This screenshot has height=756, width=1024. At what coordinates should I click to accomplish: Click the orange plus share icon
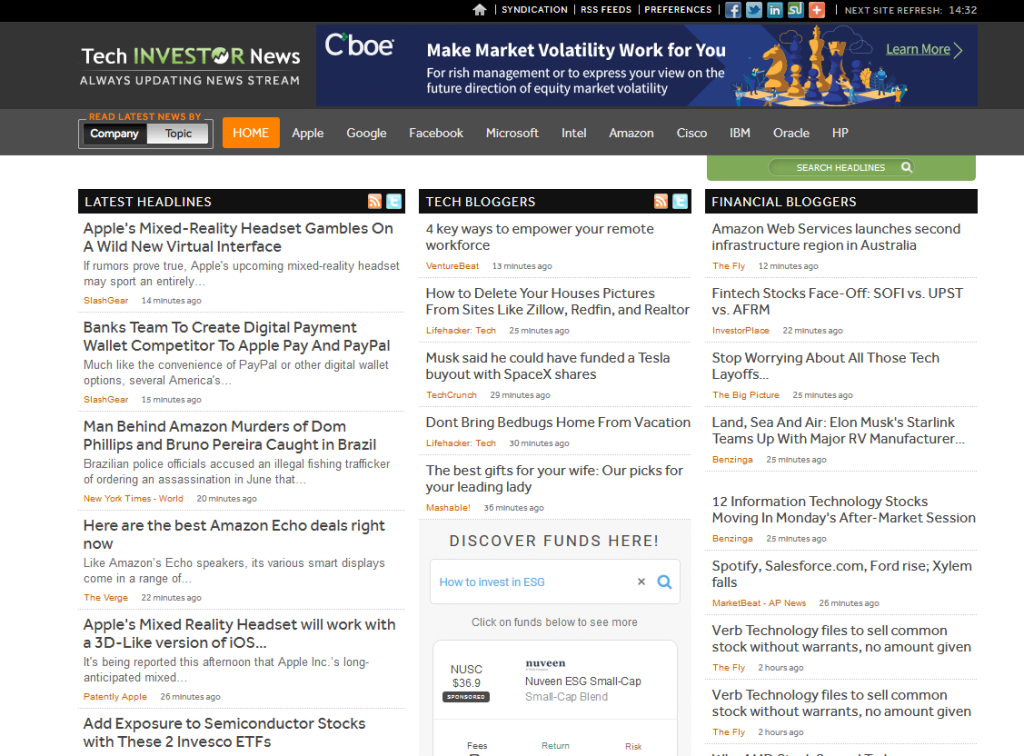[x=817, y=10]
